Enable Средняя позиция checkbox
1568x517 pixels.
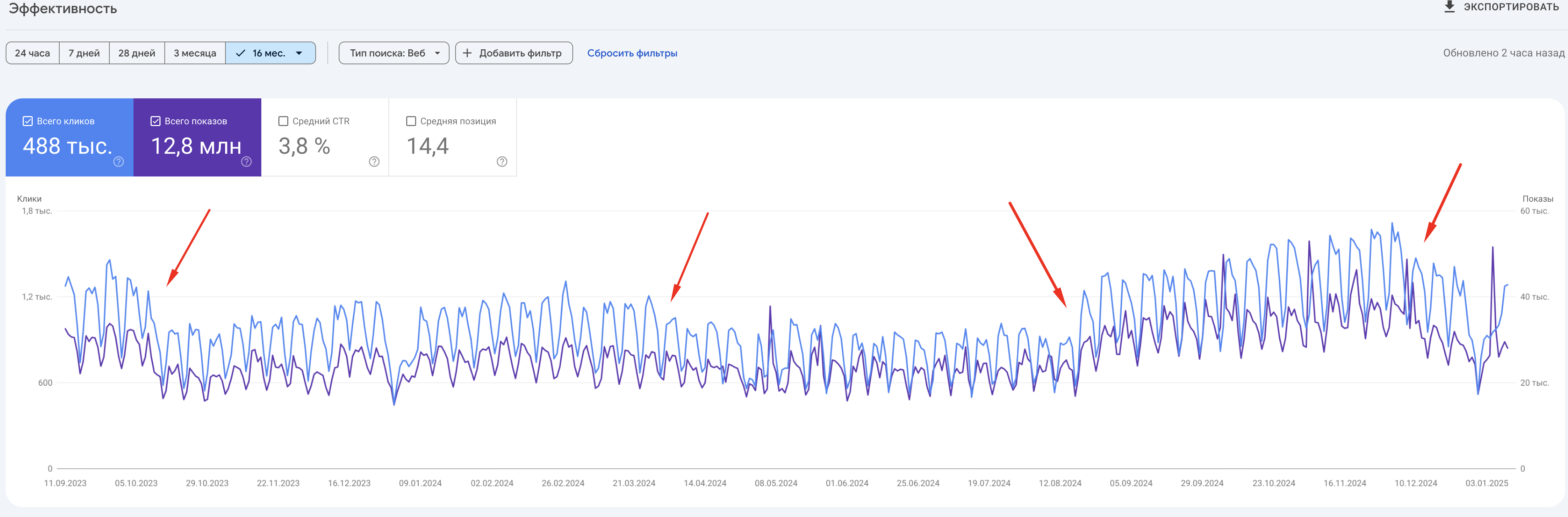pos(411,121)
